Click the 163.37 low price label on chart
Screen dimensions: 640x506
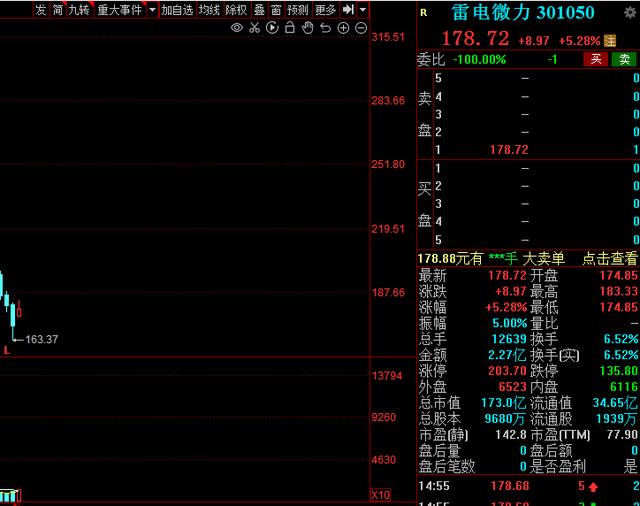pos(42,339)
